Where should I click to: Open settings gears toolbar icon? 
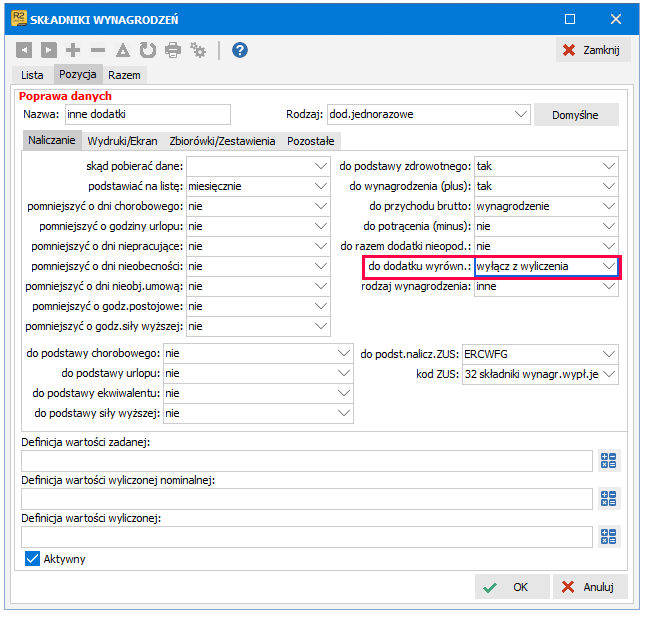tap(198, 50)
